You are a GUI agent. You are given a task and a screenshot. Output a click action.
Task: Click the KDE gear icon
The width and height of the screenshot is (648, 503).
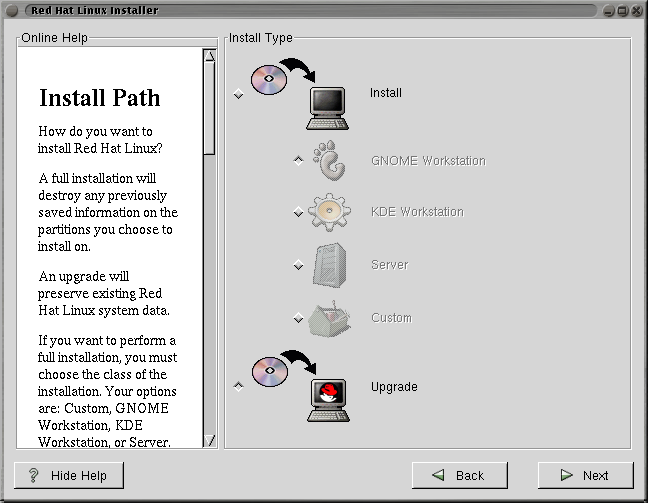[x=329, y=212]
